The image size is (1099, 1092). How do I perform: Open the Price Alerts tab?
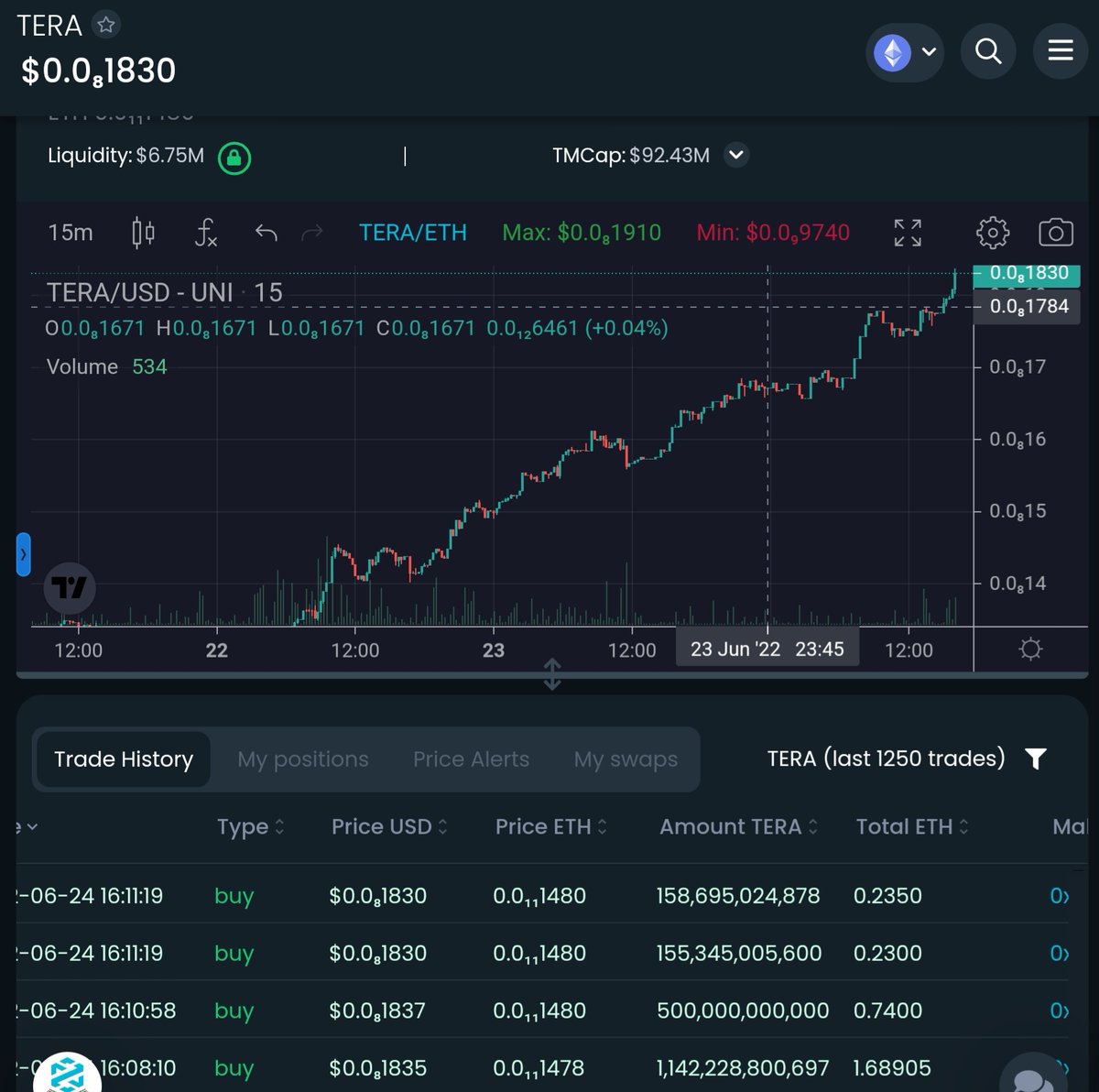point(471,759)
